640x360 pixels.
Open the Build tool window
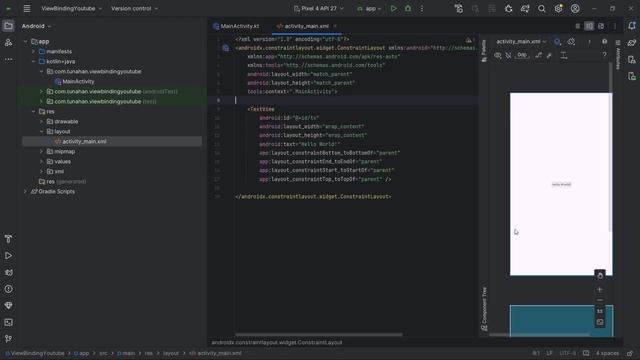point(8,239)
